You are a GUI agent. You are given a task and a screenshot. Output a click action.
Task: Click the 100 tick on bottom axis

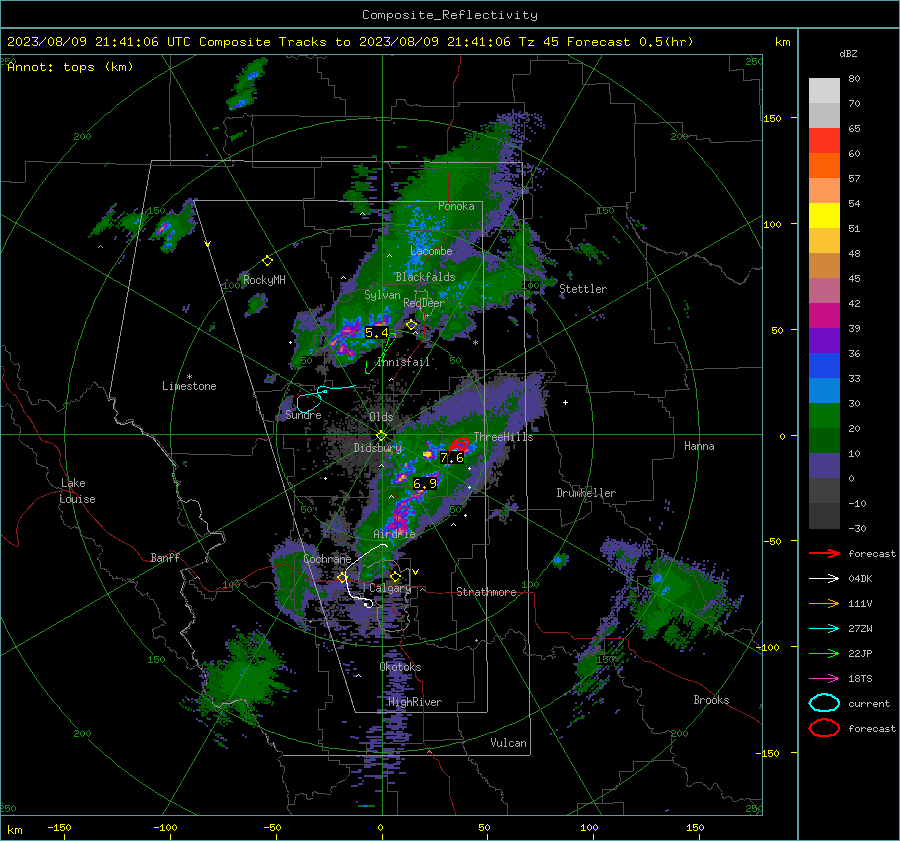(589, 828)
